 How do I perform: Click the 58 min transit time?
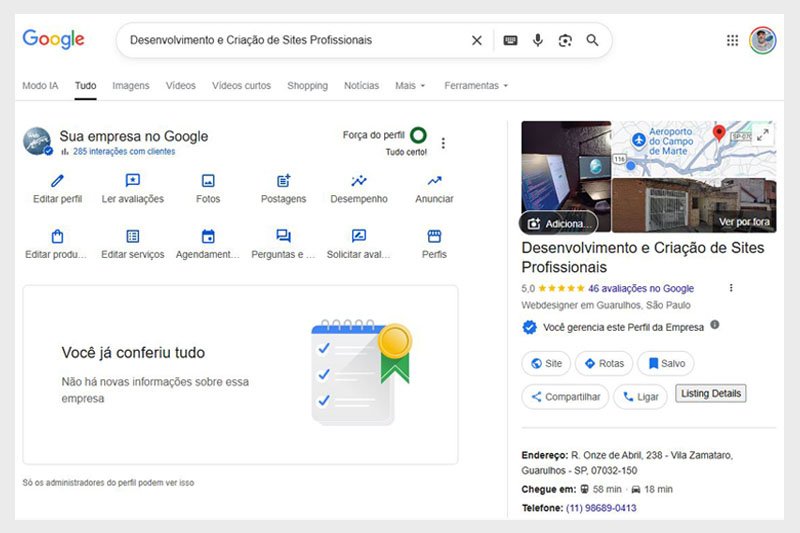tap(607, 490)
